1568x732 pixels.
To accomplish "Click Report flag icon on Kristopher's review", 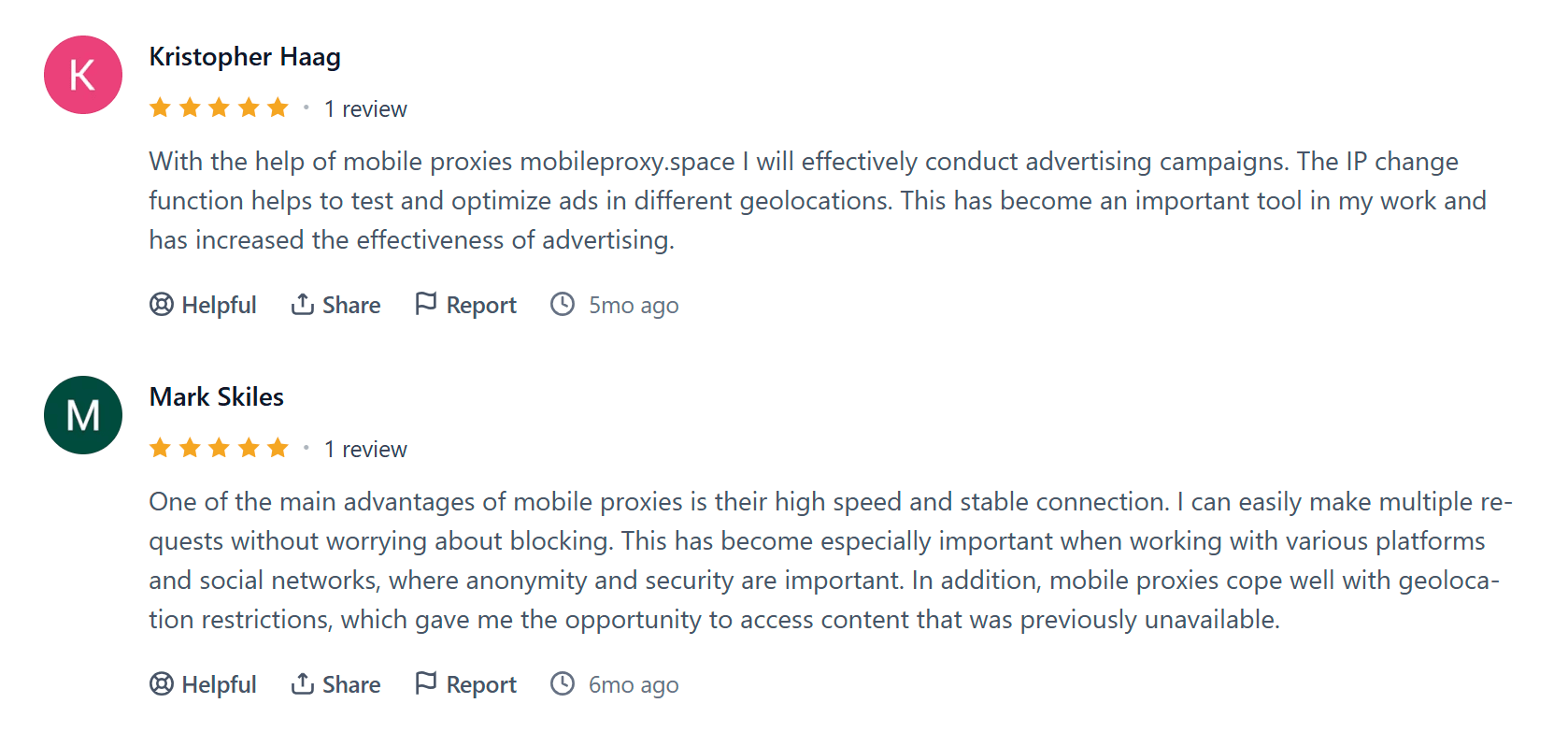I will (426, 304).
